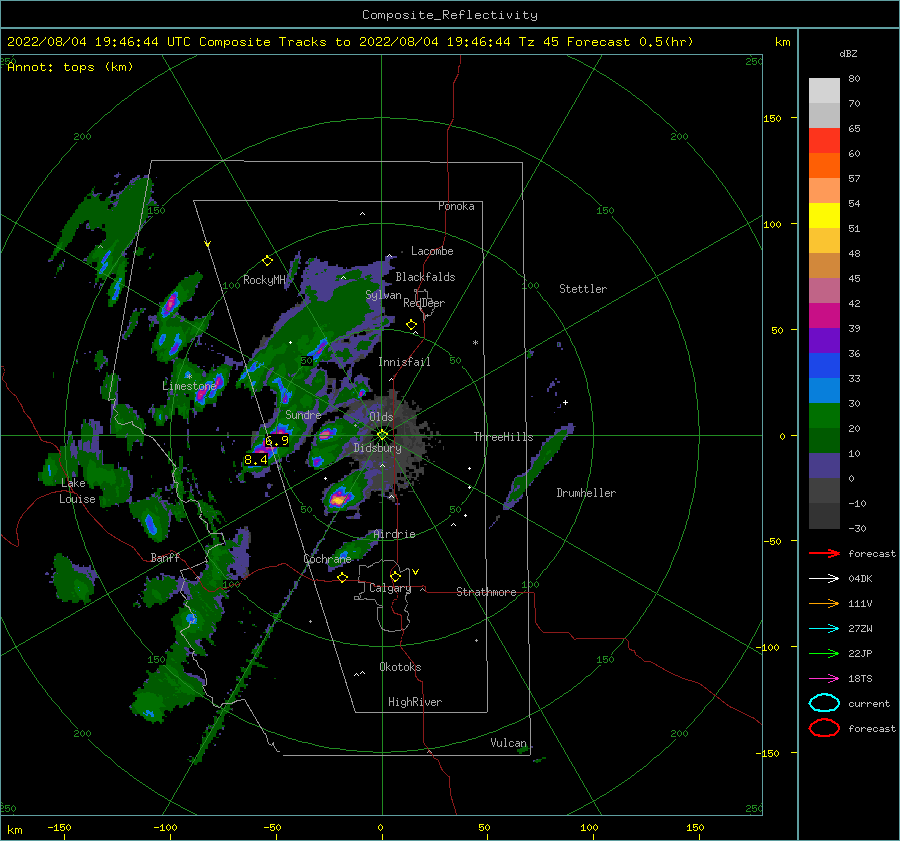The width and height of the screenshot is (900, 841).
Task: Click the Sylvan label
Action: (383, 295)
